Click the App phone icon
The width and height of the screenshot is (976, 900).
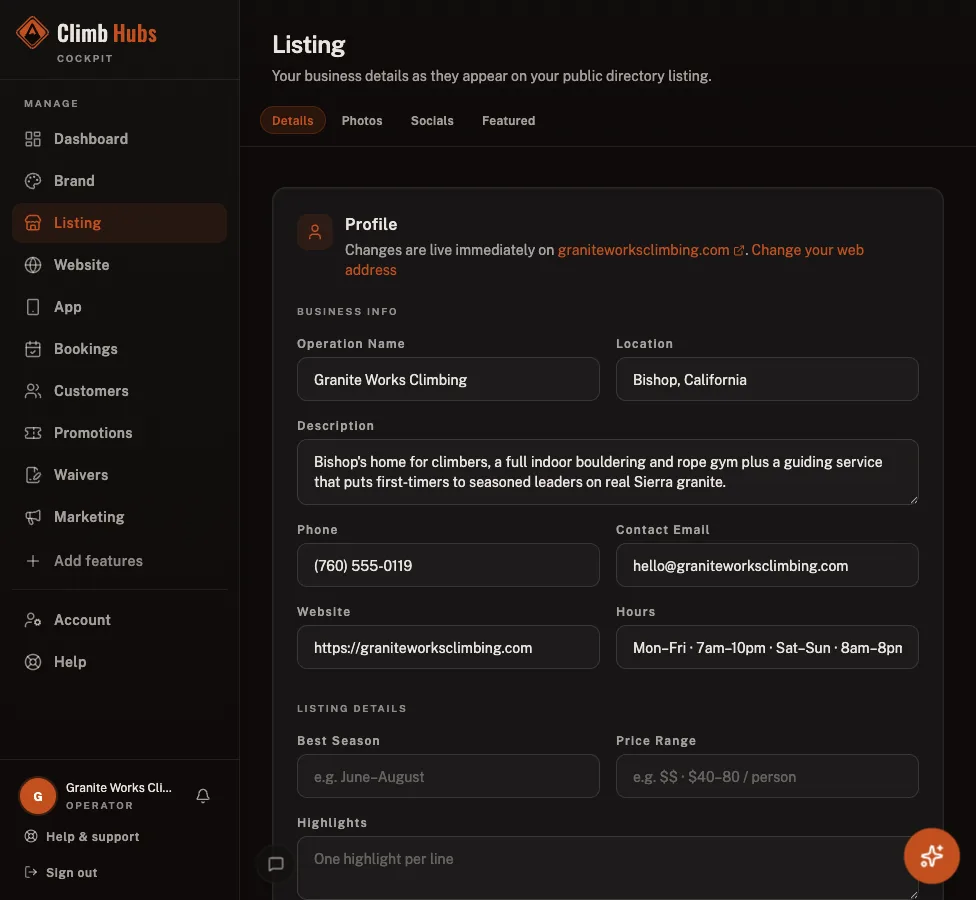pyautogui.click(x=33, y=307)
